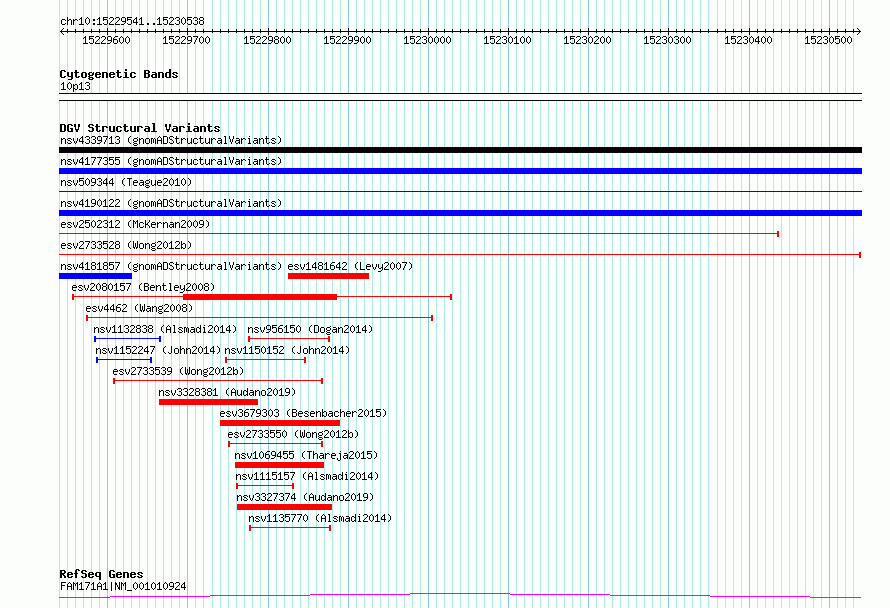
Task: Select the black nsv4339713 variant bar
Action: [x=460, y=150]
